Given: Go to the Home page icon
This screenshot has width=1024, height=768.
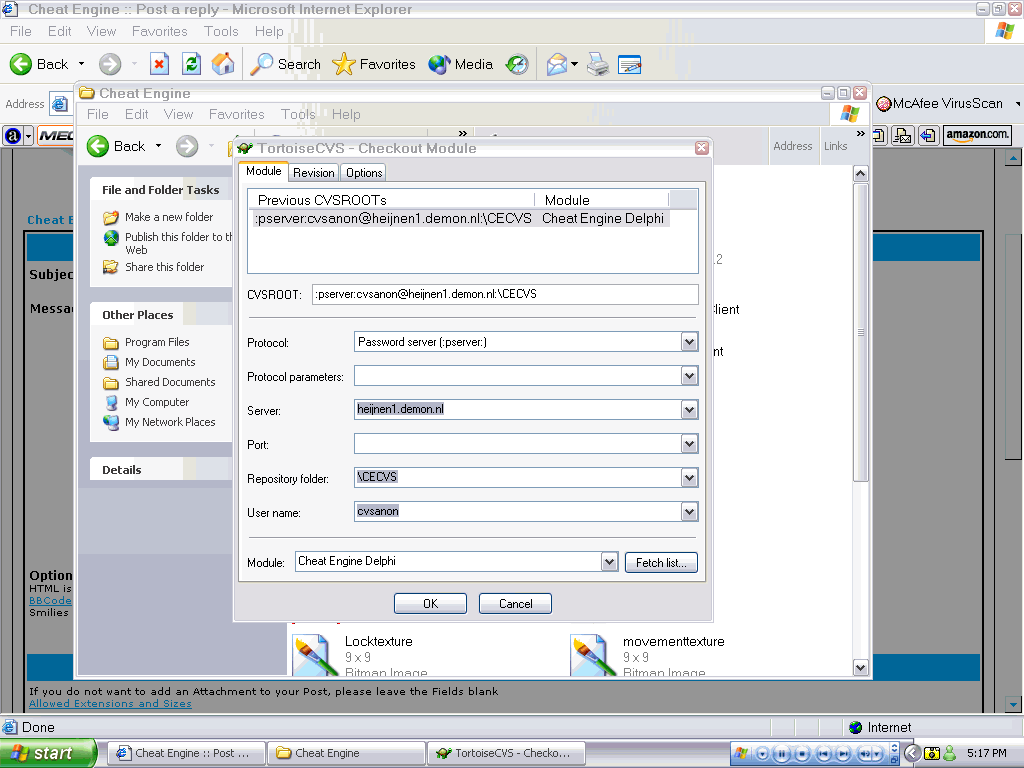Looking at the screenshot, I should (x=223, y=64).
